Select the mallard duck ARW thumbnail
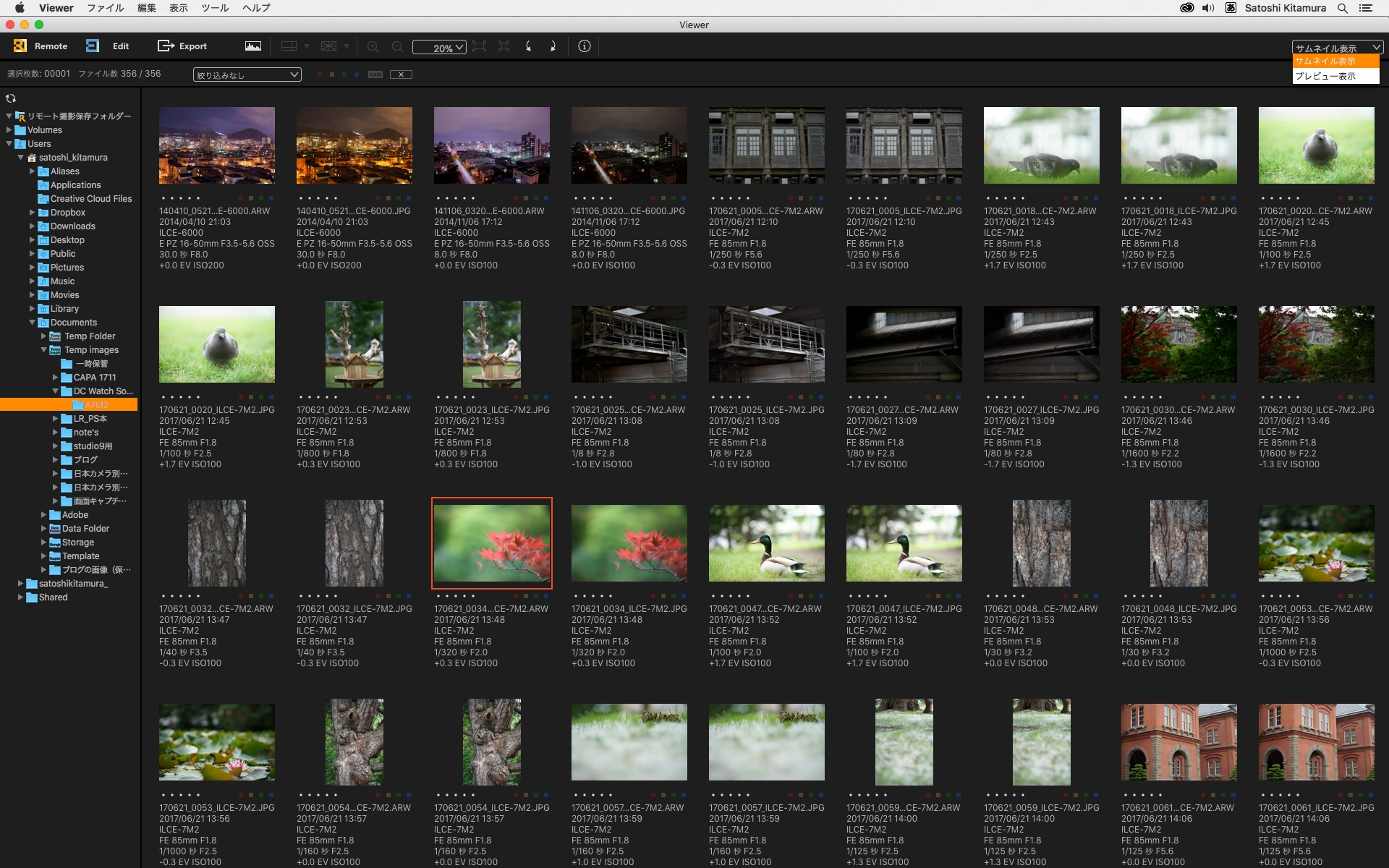Viewport: 1389px width, 868px height. 766,543
